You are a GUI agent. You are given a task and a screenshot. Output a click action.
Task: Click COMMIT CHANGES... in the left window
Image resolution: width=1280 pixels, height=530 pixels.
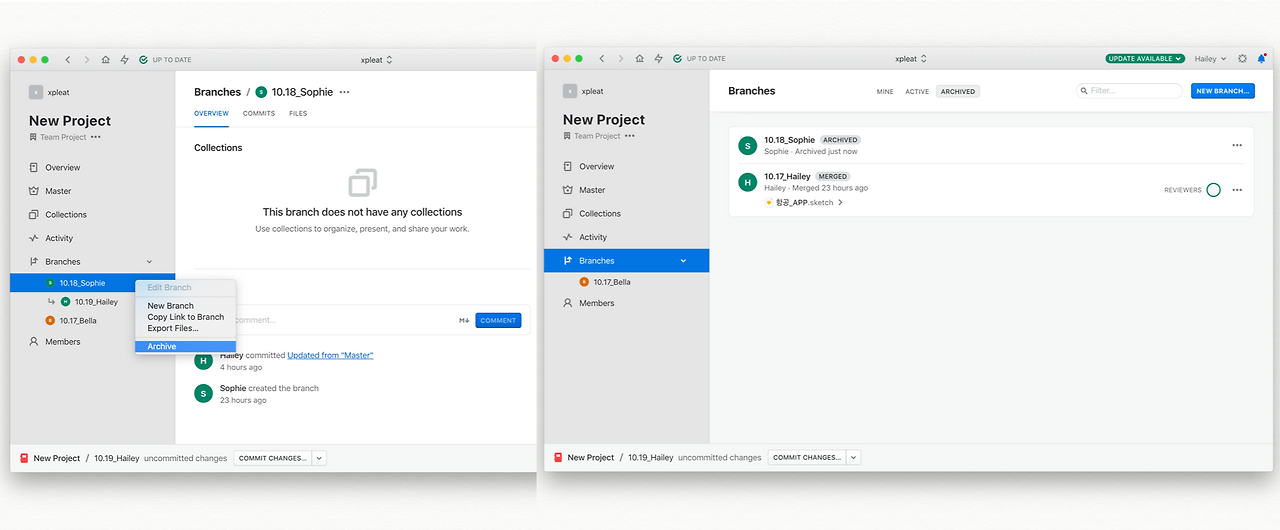(x=274, y=458)
